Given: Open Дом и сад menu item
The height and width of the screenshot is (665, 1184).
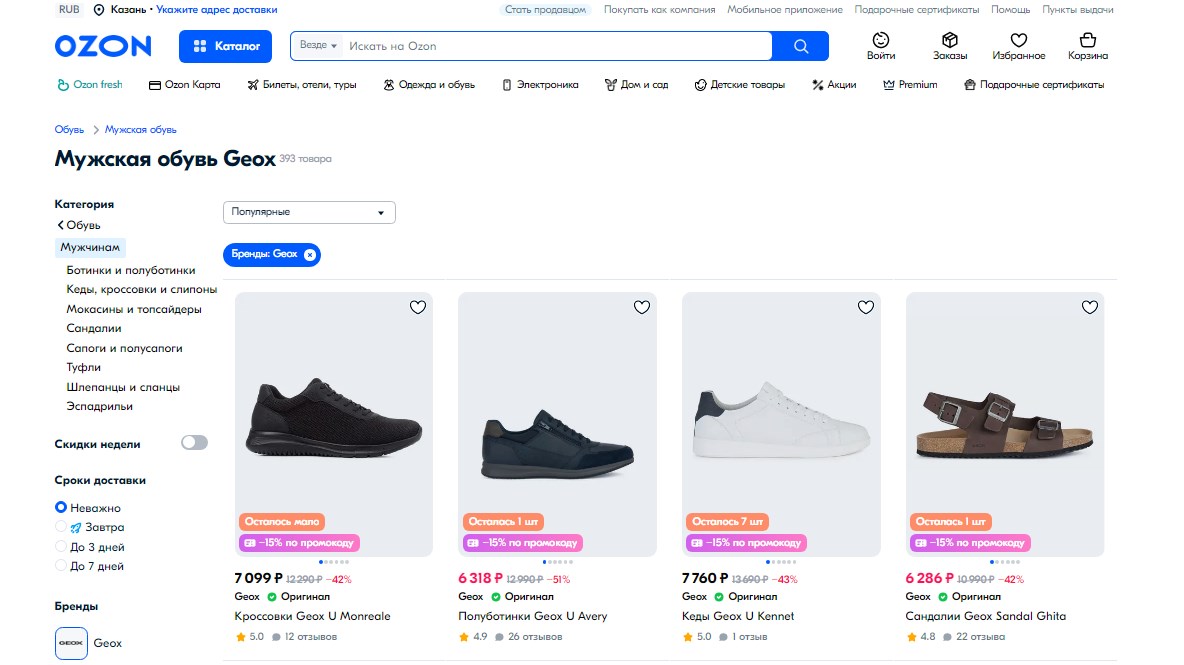Looking at the screenshot, I should click(x=636, y=85).
